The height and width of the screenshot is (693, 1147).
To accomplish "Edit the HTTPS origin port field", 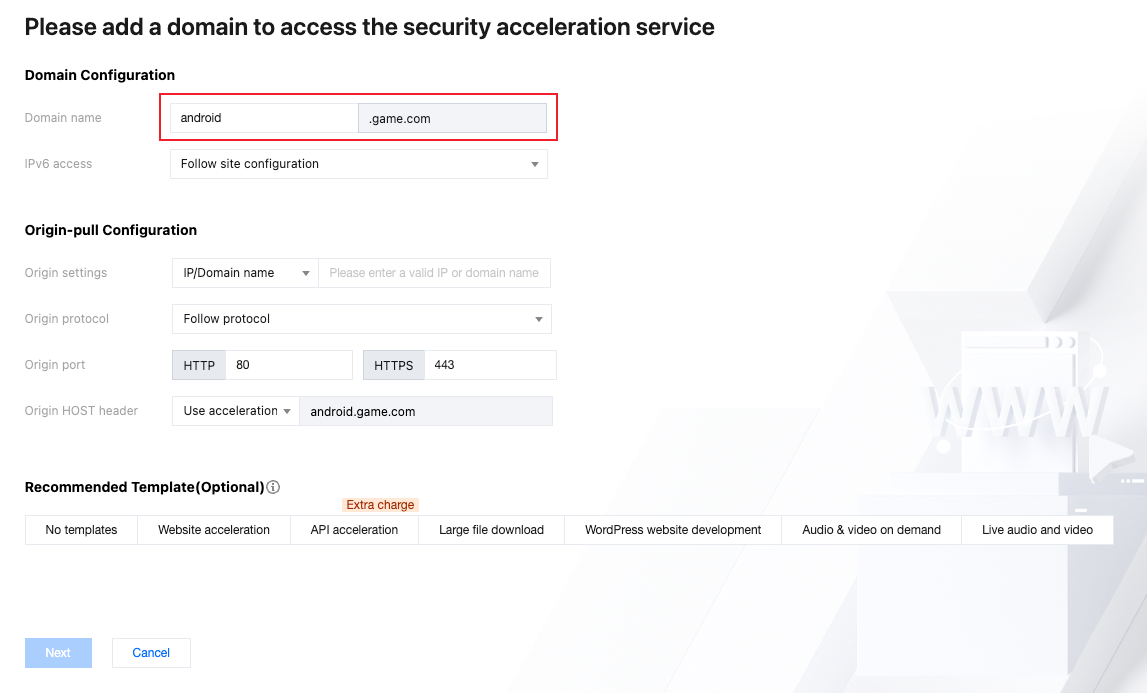I will click(490, 365).
